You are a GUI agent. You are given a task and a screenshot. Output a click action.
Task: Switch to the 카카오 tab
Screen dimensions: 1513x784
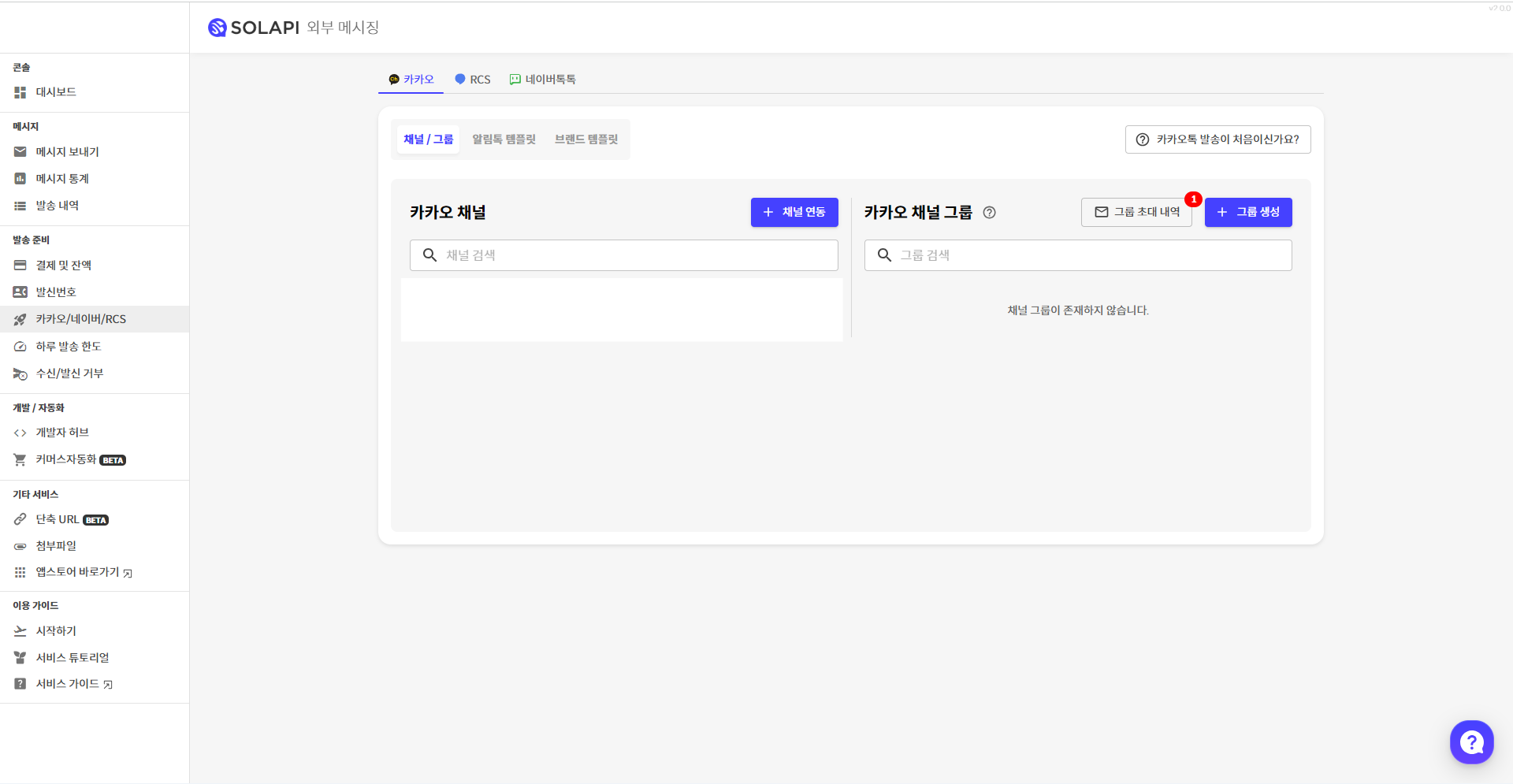[x=411, y=80]
